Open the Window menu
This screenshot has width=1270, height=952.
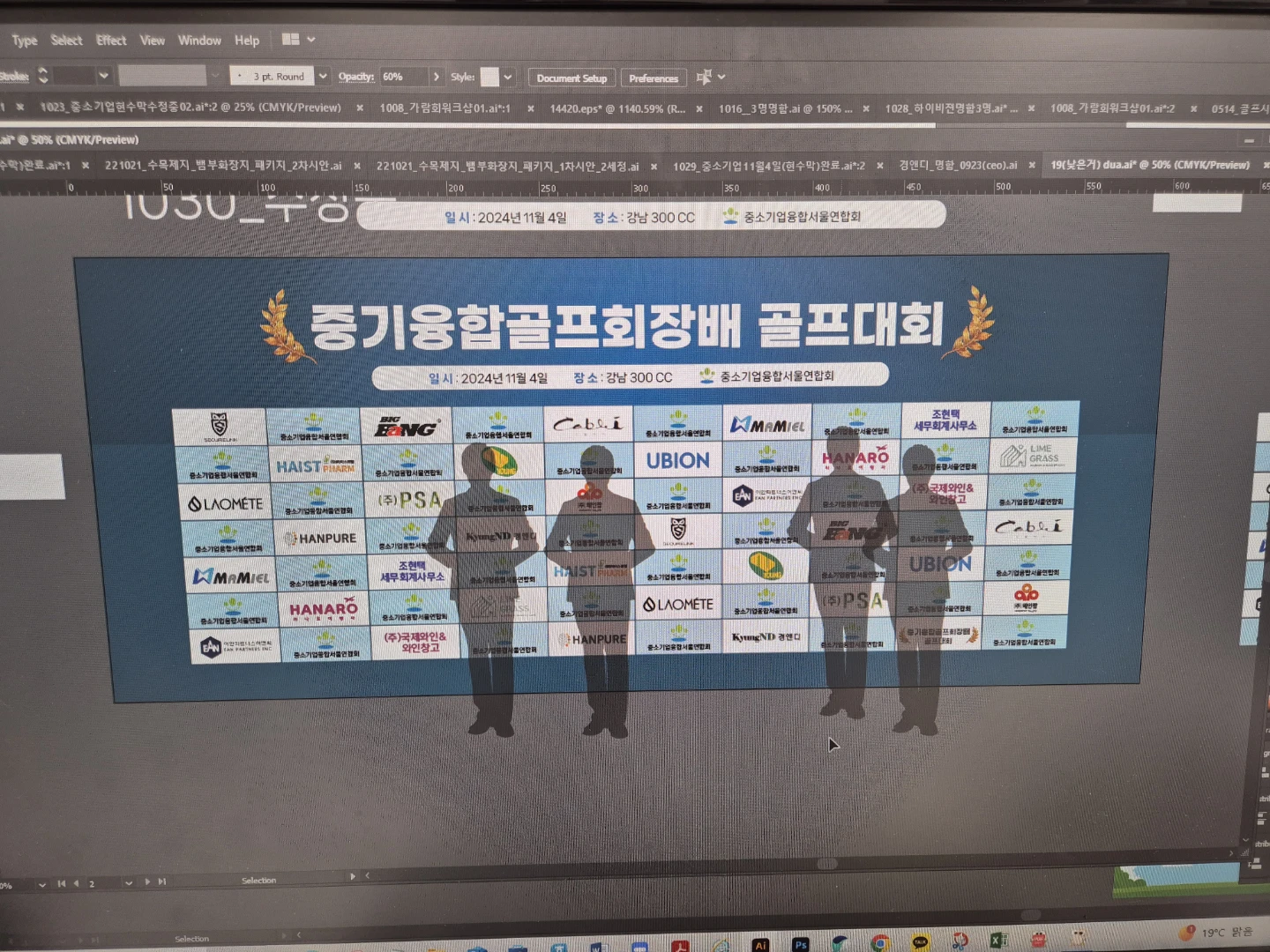(199, 41)
